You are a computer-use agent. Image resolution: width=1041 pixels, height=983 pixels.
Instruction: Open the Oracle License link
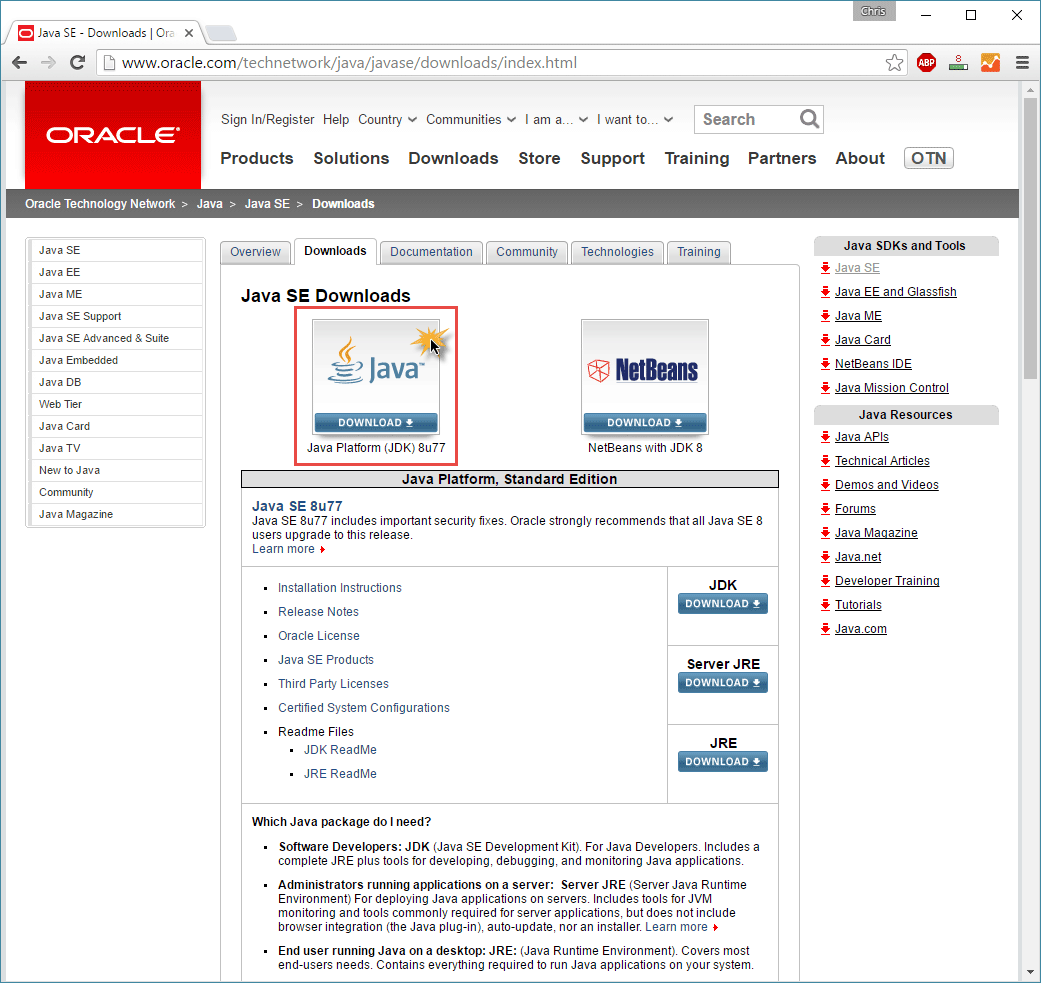coord(319,635)
